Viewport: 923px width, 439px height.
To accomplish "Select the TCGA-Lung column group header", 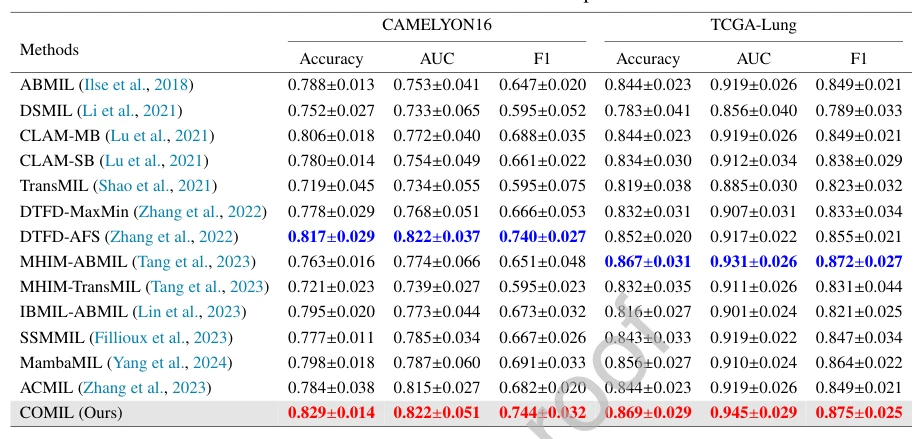I will [x=753, y=25].
